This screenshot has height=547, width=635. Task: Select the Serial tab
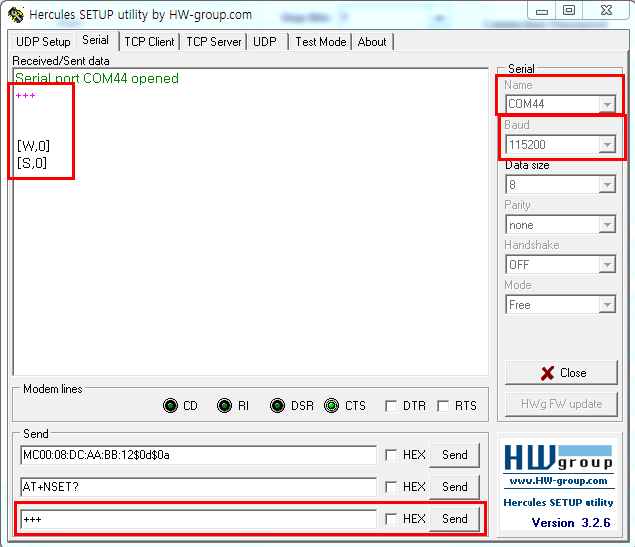click(x=96, y=40)
